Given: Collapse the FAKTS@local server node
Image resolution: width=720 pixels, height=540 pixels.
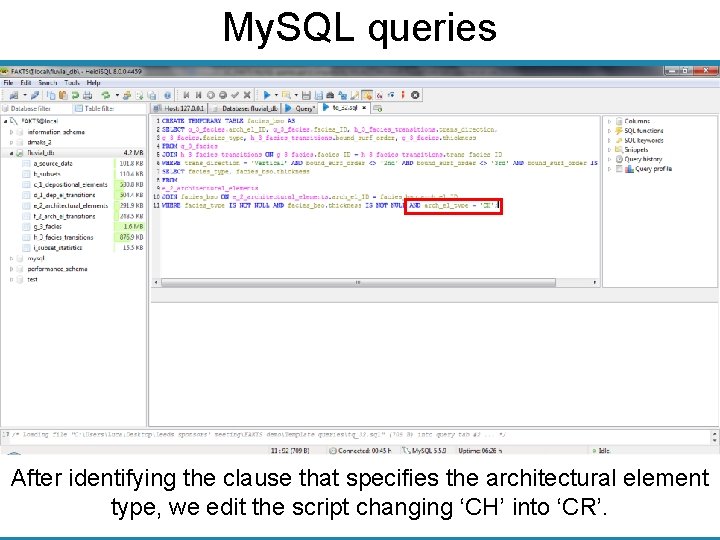Looking at the screenshot, I should (x=6, y=121).
